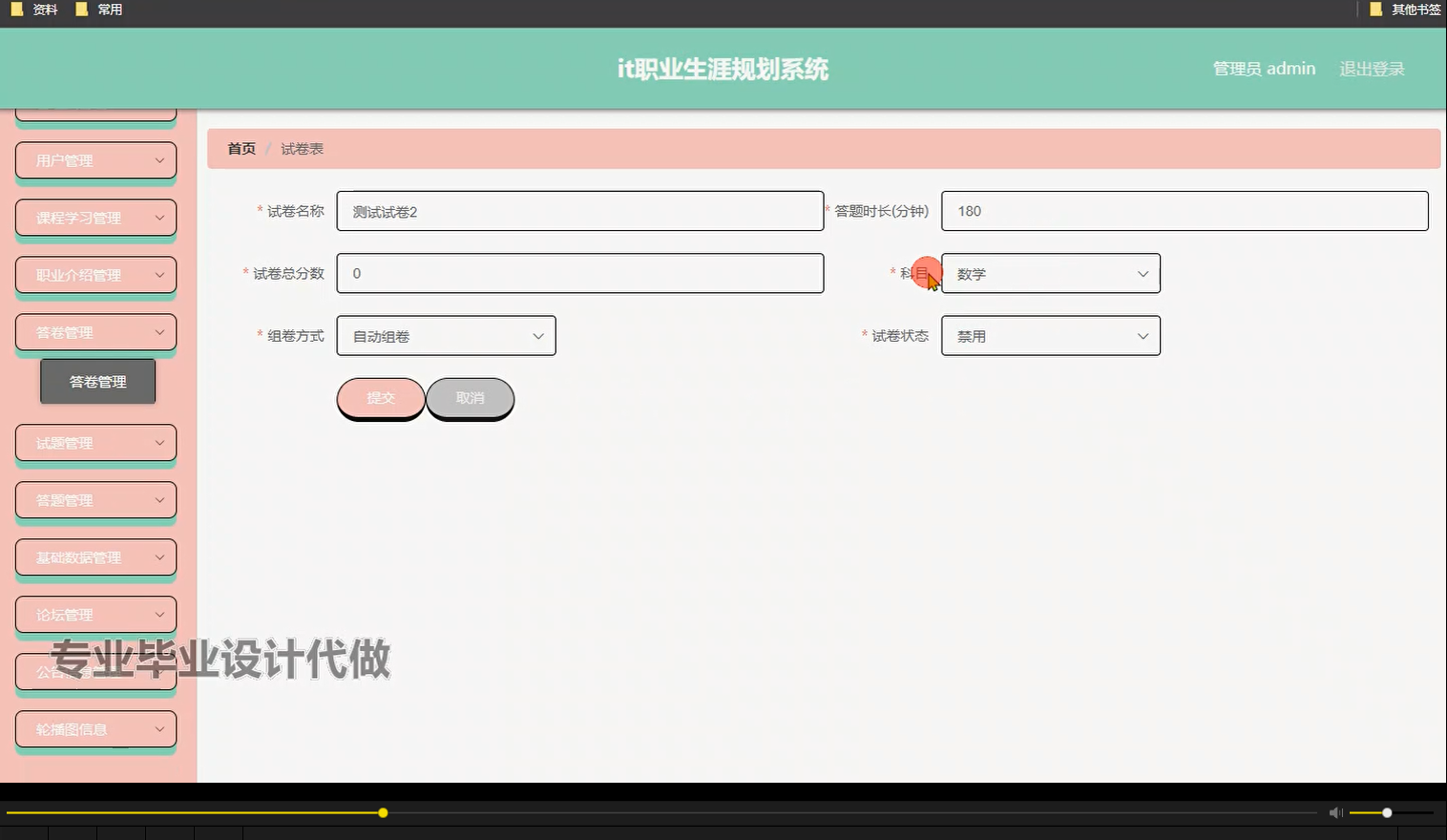1447x840 pixels.
Task: Expand the 轮播图信息 sidebar chevron
Action: coord(161,728)
